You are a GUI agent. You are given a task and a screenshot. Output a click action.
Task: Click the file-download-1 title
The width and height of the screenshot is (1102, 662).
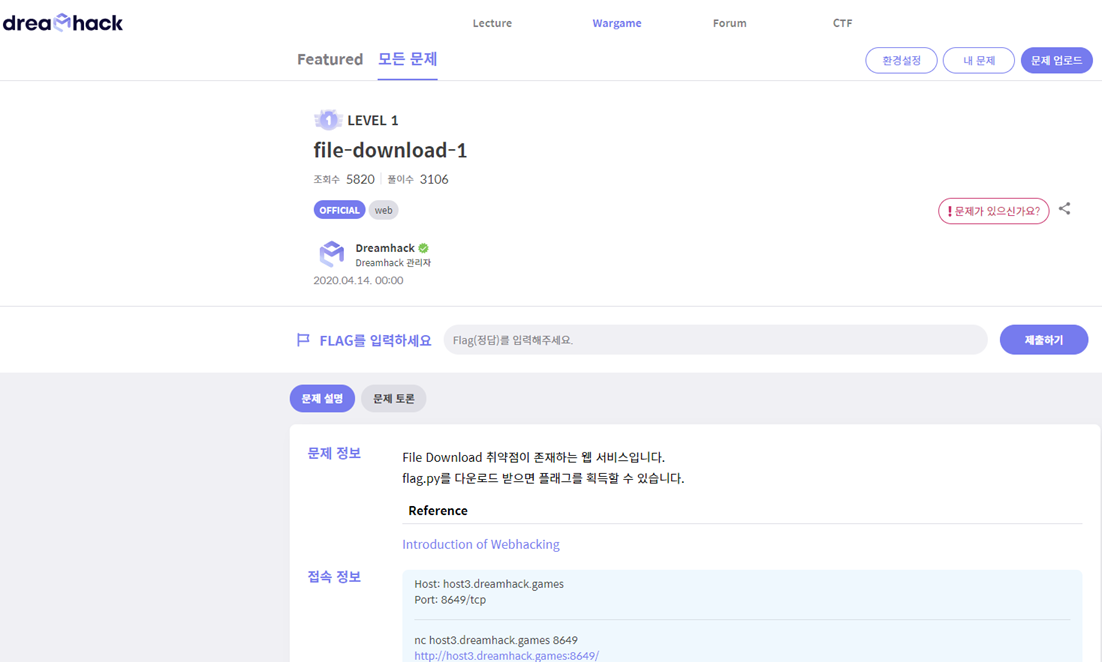(390, 150)
